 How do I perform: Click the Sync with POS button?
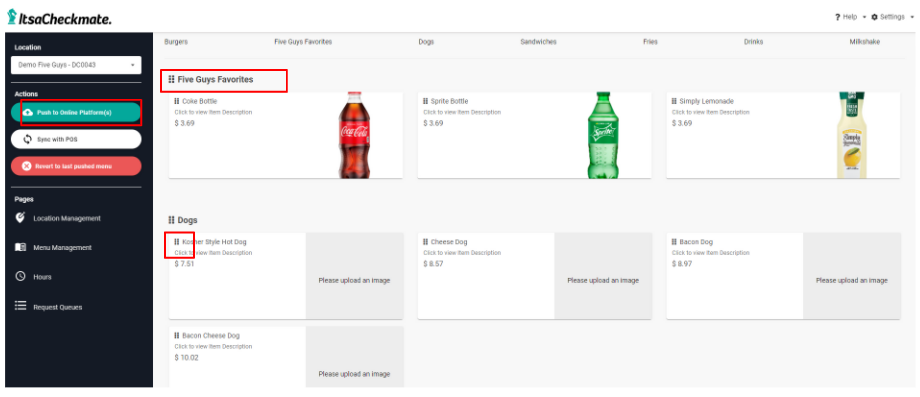(x=76, y=140)
